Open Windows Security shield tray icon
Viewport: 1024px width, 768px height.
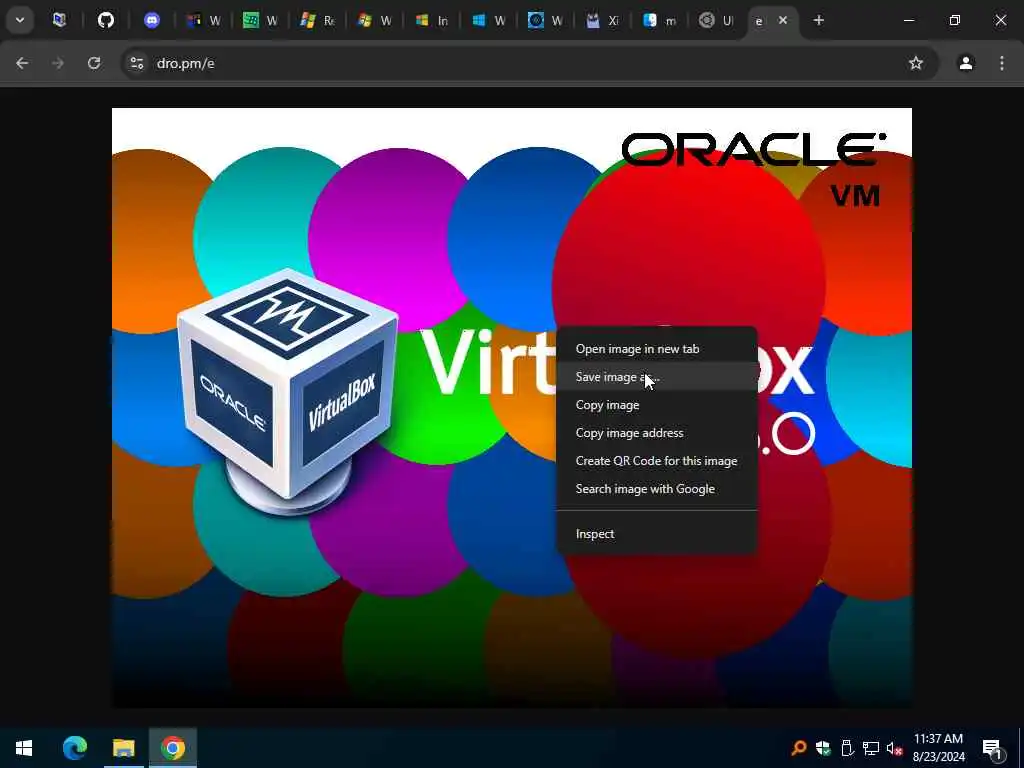823,748
